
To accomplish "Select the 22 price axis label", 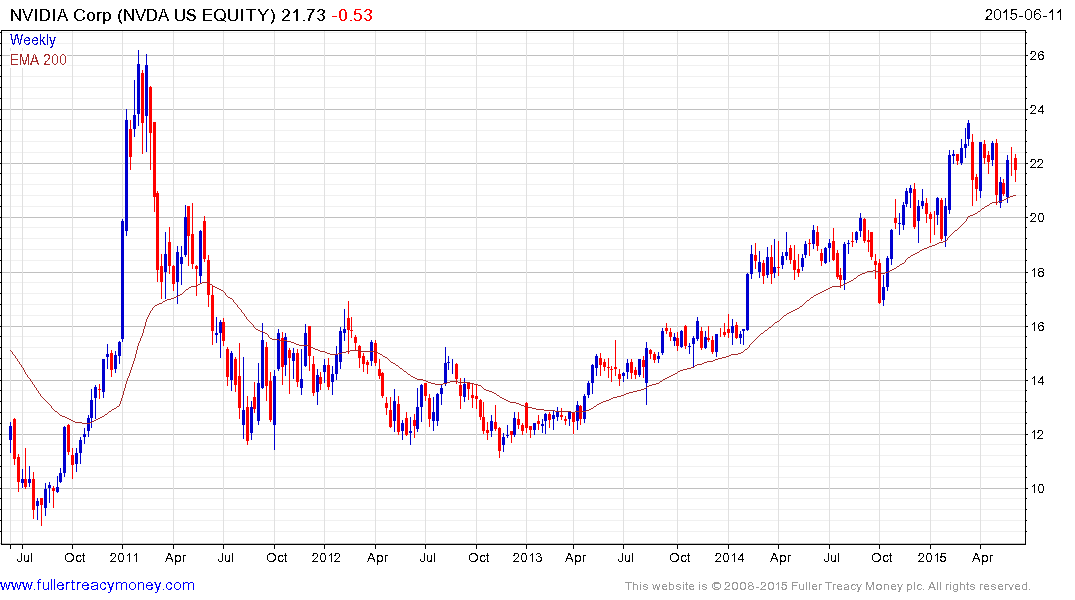I will [1037, 164].
